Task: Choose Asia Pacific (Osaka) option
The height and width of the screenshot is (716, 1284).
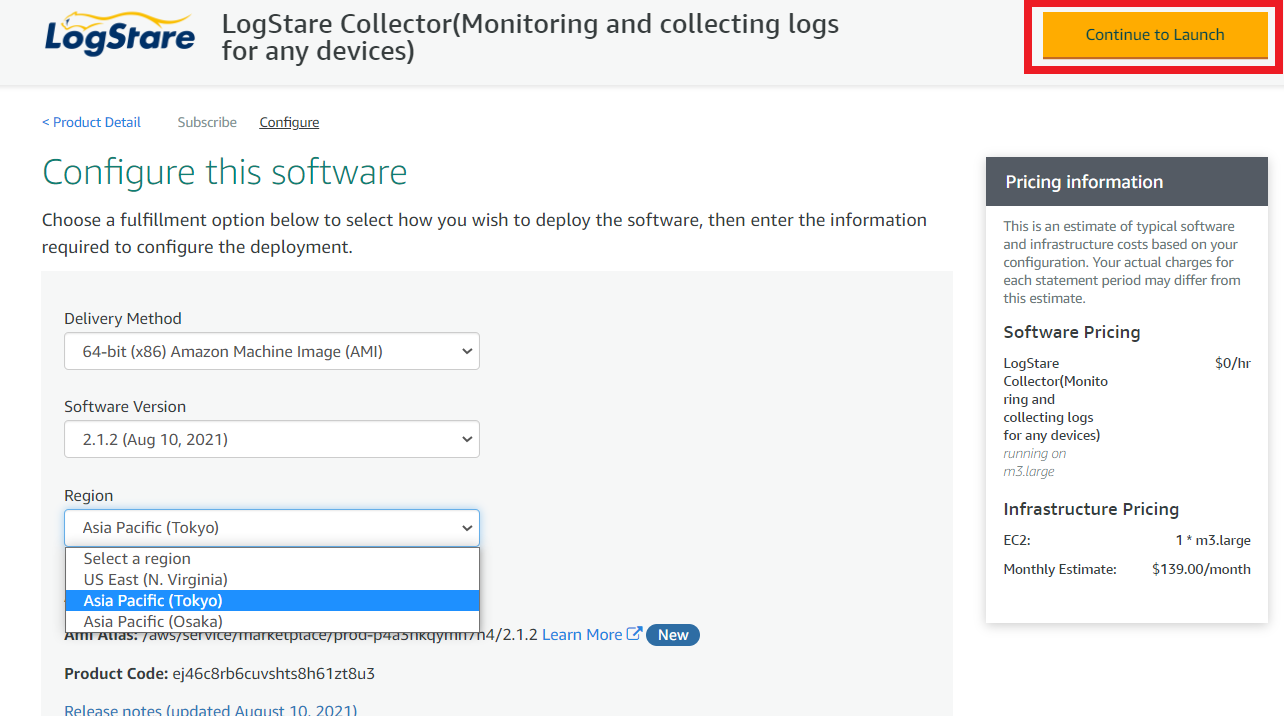Action: tap(272, 621)
